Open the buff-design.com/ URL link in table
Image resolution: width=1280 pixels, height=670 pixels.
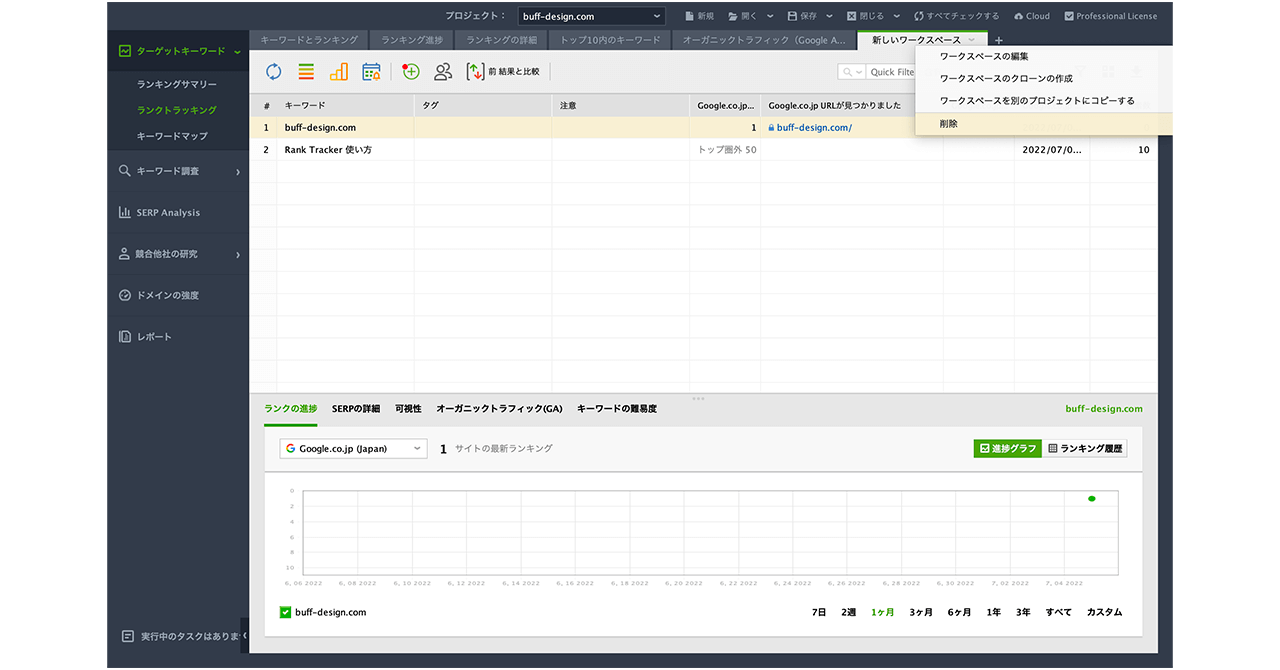[814, 128]
